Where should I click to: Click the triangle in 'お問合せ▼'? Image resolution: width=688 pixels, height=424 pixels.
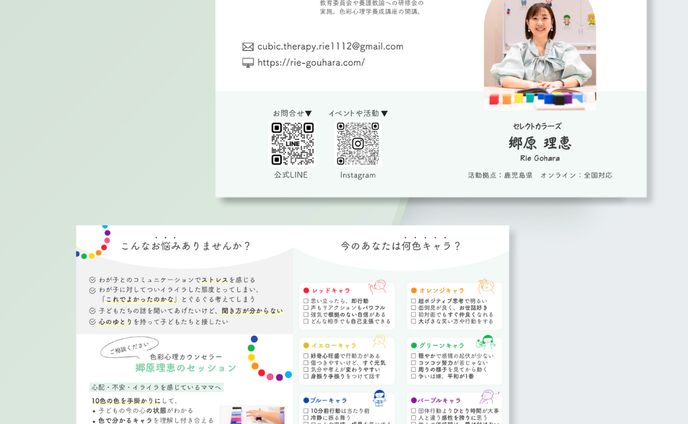308,114
